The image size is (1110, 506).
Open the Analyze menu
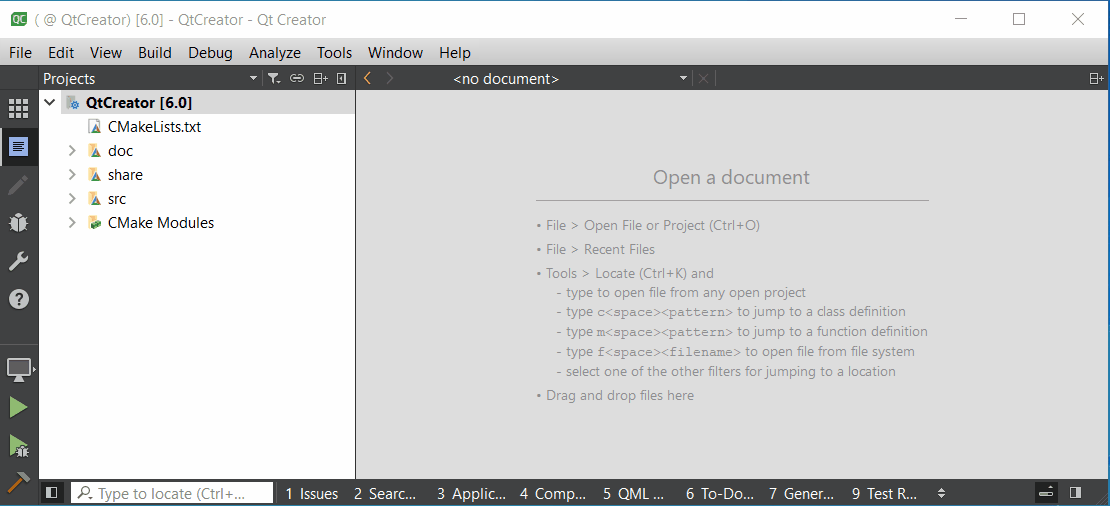pos(274,52)
